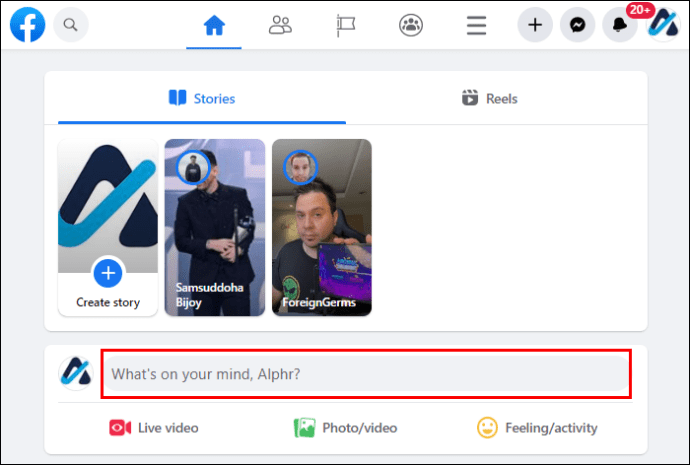690x465 pixels.
Task: Choose Feeling/activity option
Action: coord(537,428)
